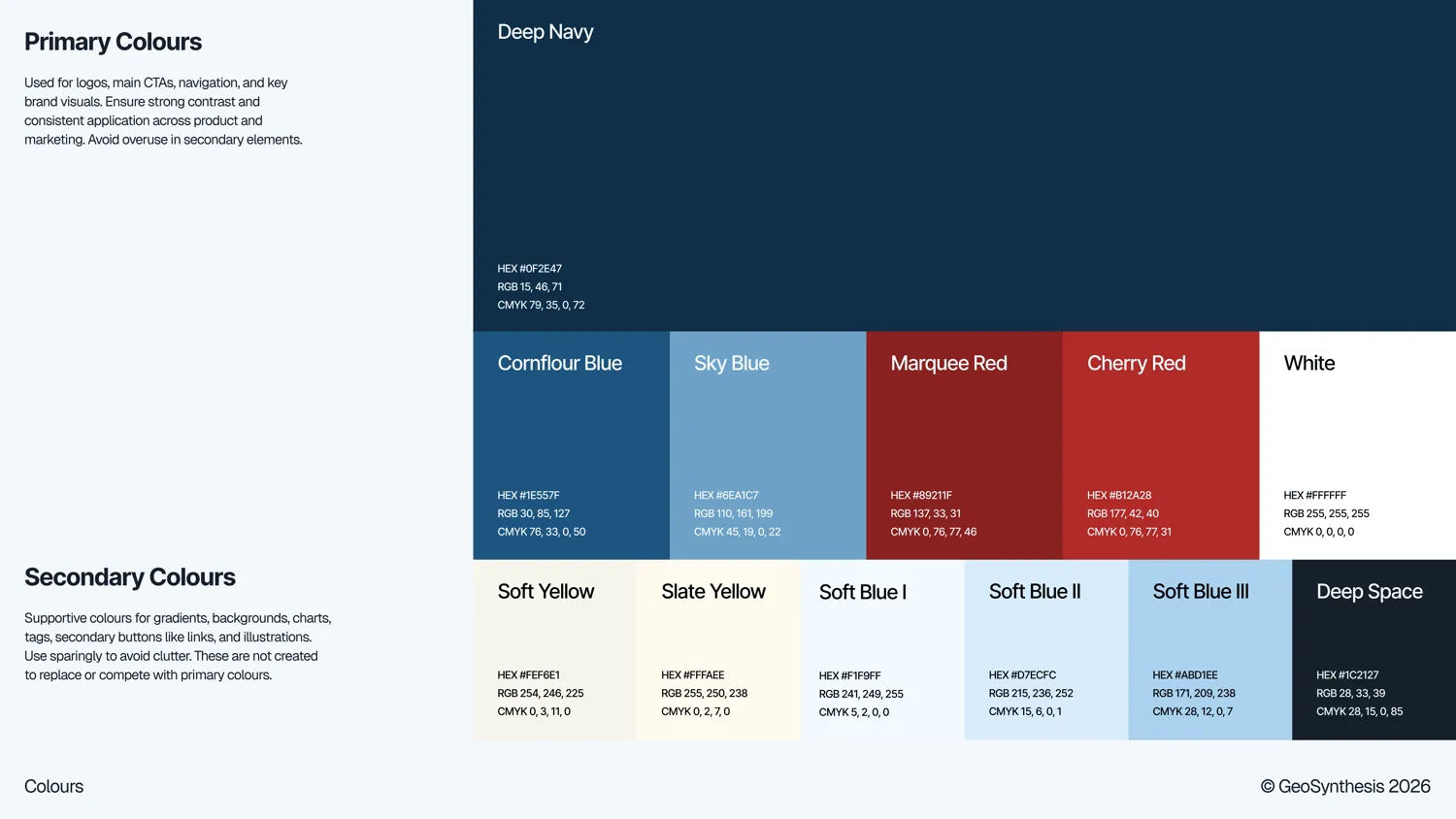1456x819 pixels.
Task: Click the © GeoSynthesis 2026 copyright text
Action: click(x=1345, y=787)
